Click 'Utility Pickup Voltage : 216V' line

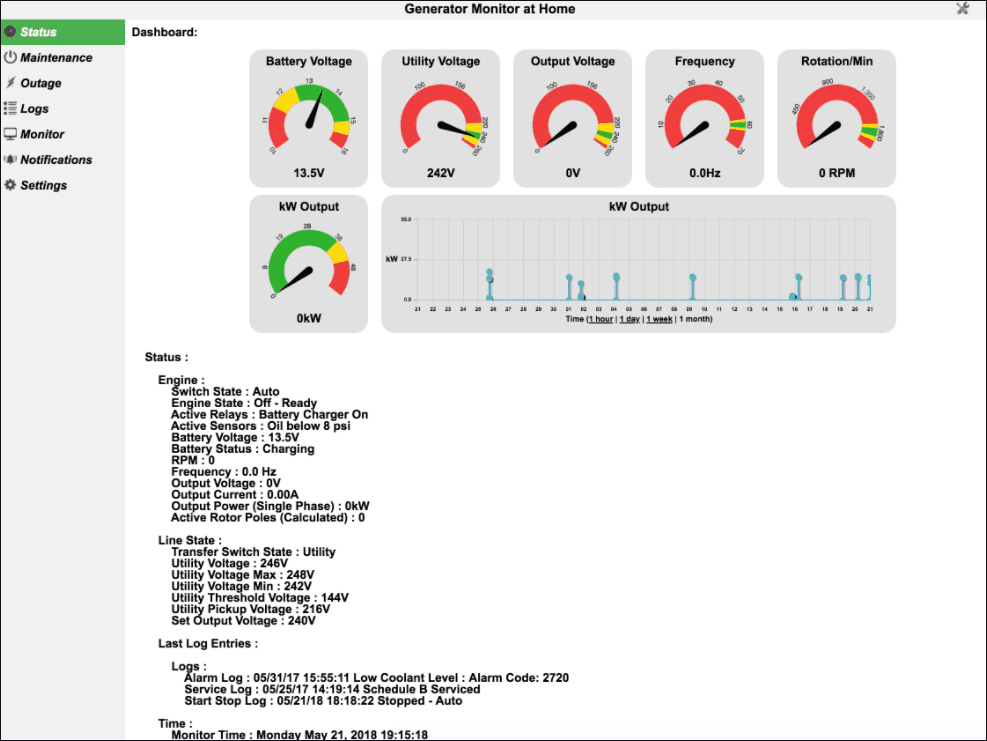[251, 609]
